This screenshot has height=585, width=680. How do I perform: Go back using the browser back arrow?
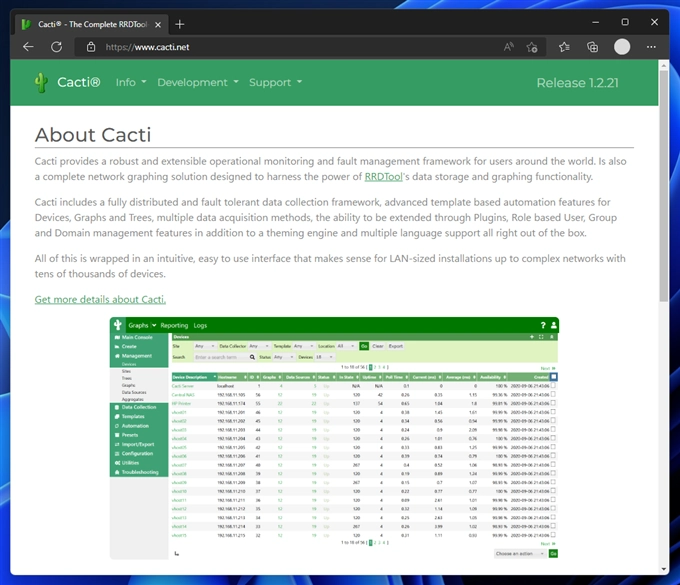click(28, 47)
